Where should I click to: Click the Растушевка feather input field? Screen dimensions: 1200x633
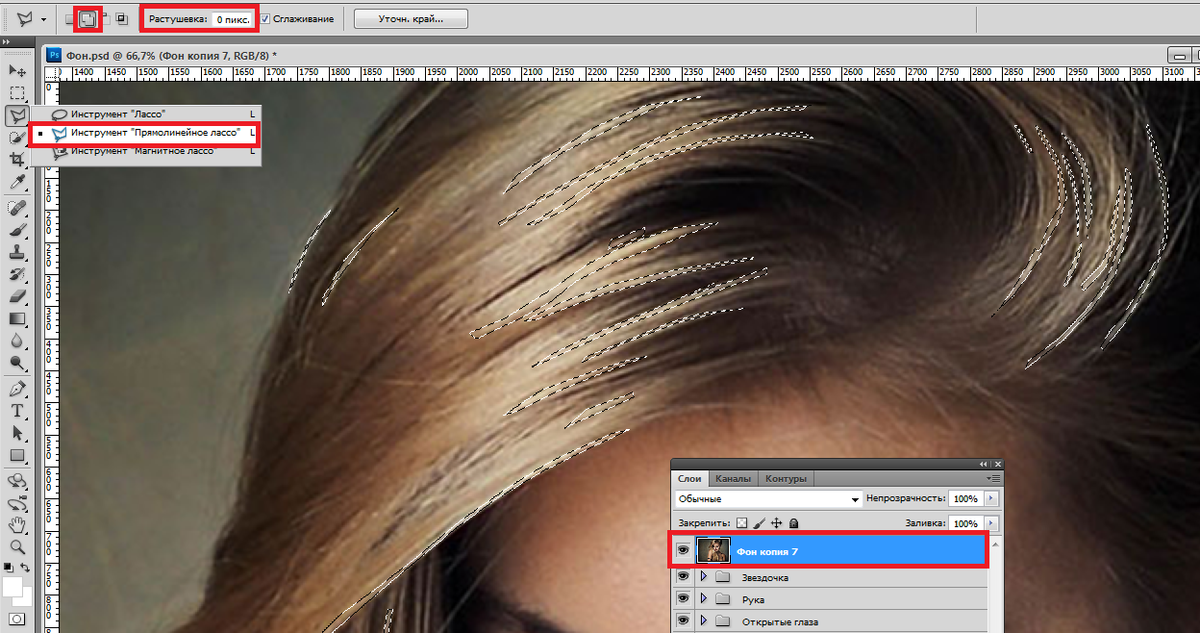(x=231, y=19)
